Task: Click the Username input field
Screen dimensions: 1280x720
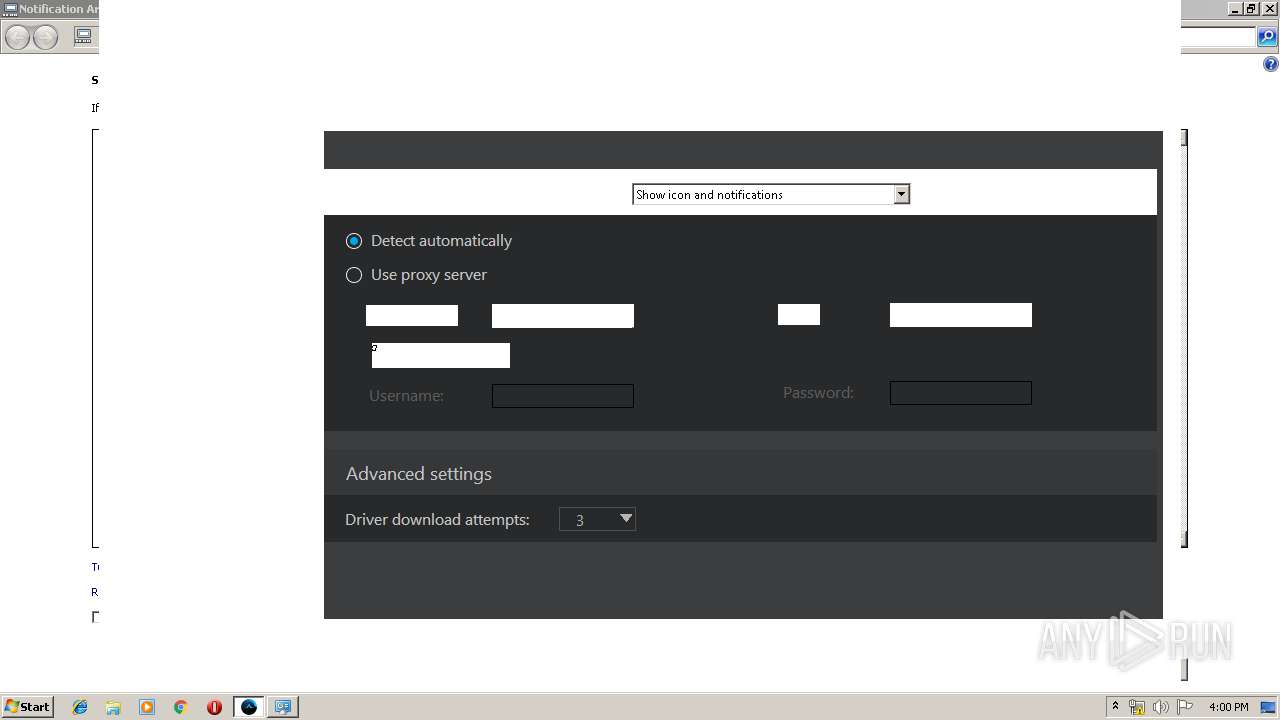Action: coord(563,396)
